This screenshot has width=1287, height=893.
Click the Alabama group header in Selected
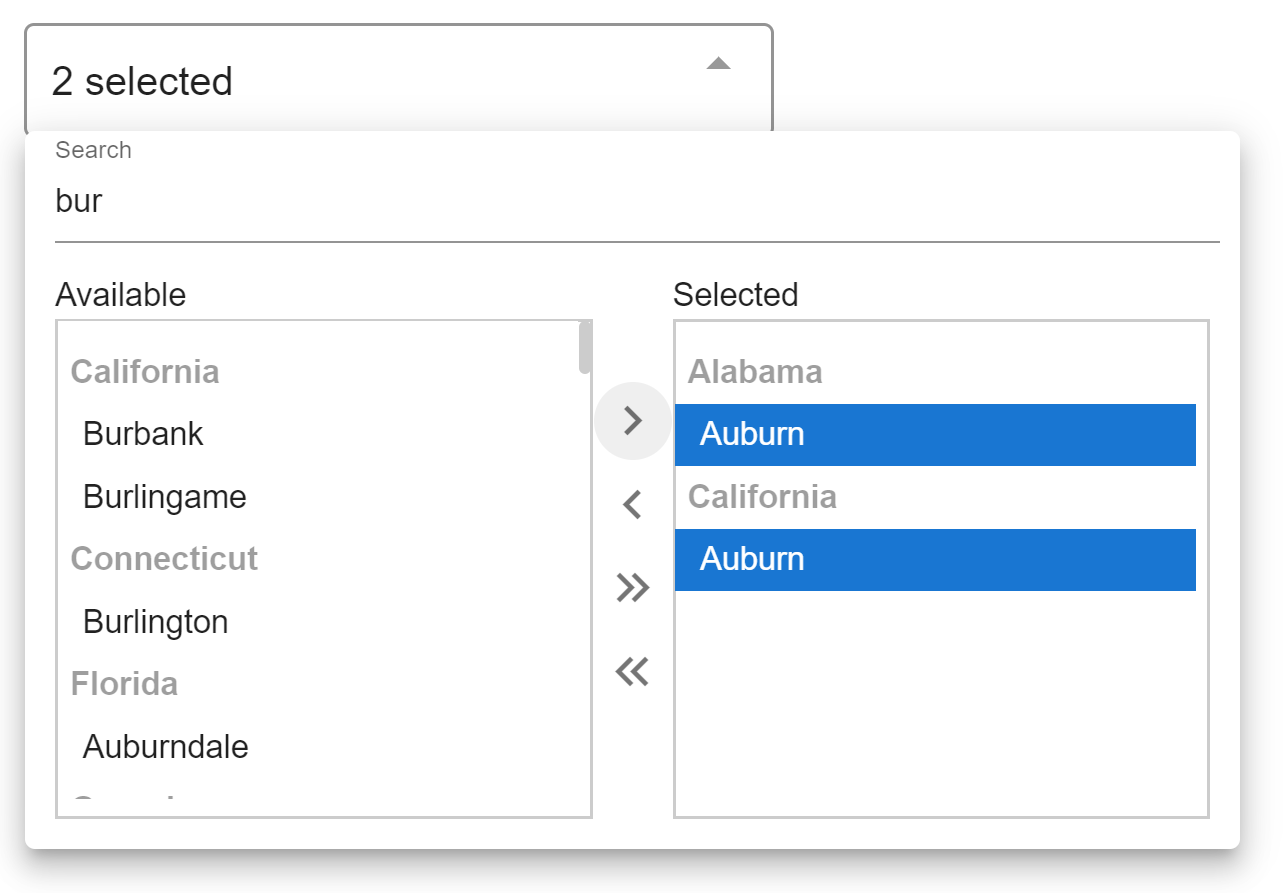(755, 372)
